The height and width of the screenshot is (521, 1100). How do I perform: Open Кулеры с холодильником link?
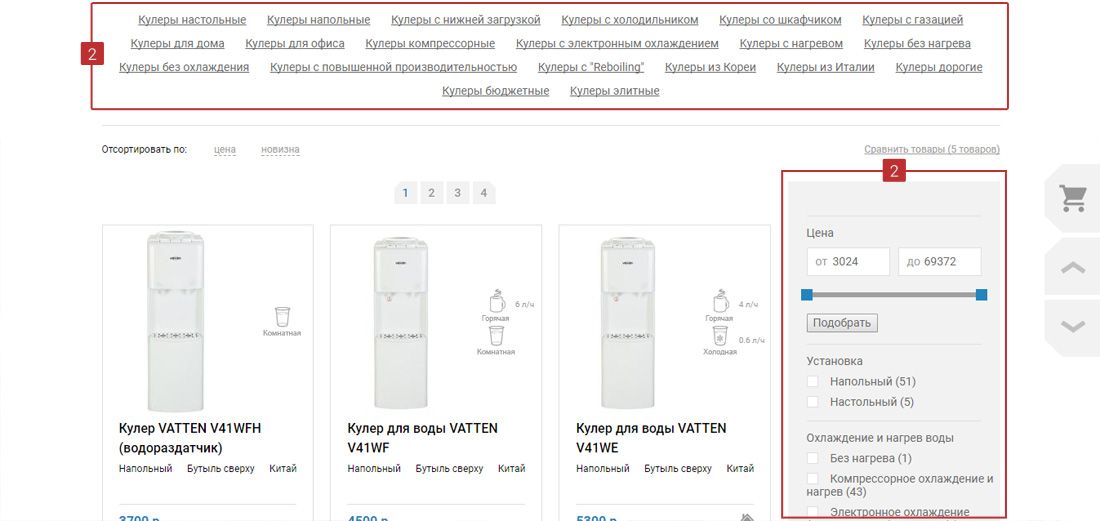pos(630,20)
